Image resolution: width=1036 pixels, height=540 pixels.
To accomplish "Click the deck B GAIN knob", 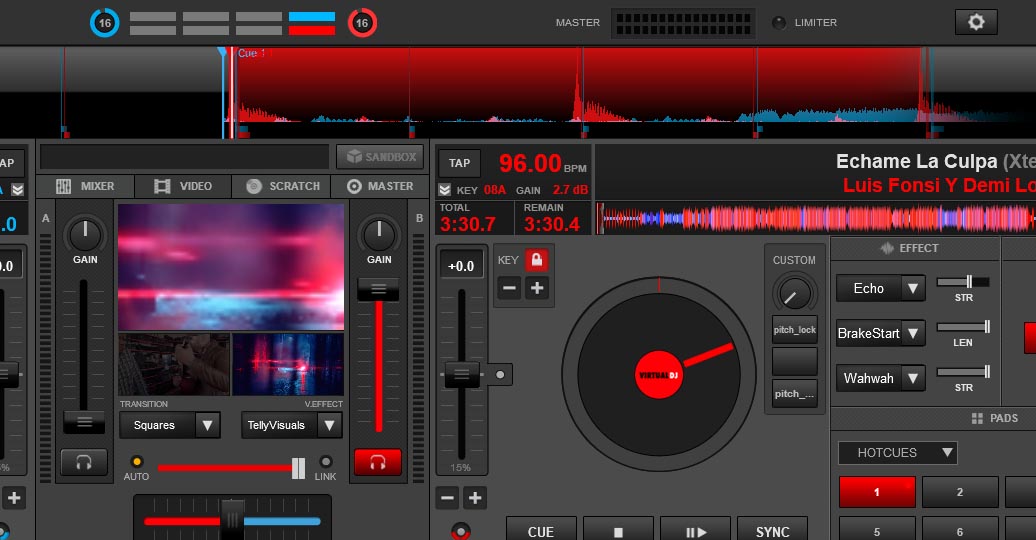I will click(379, 235).
